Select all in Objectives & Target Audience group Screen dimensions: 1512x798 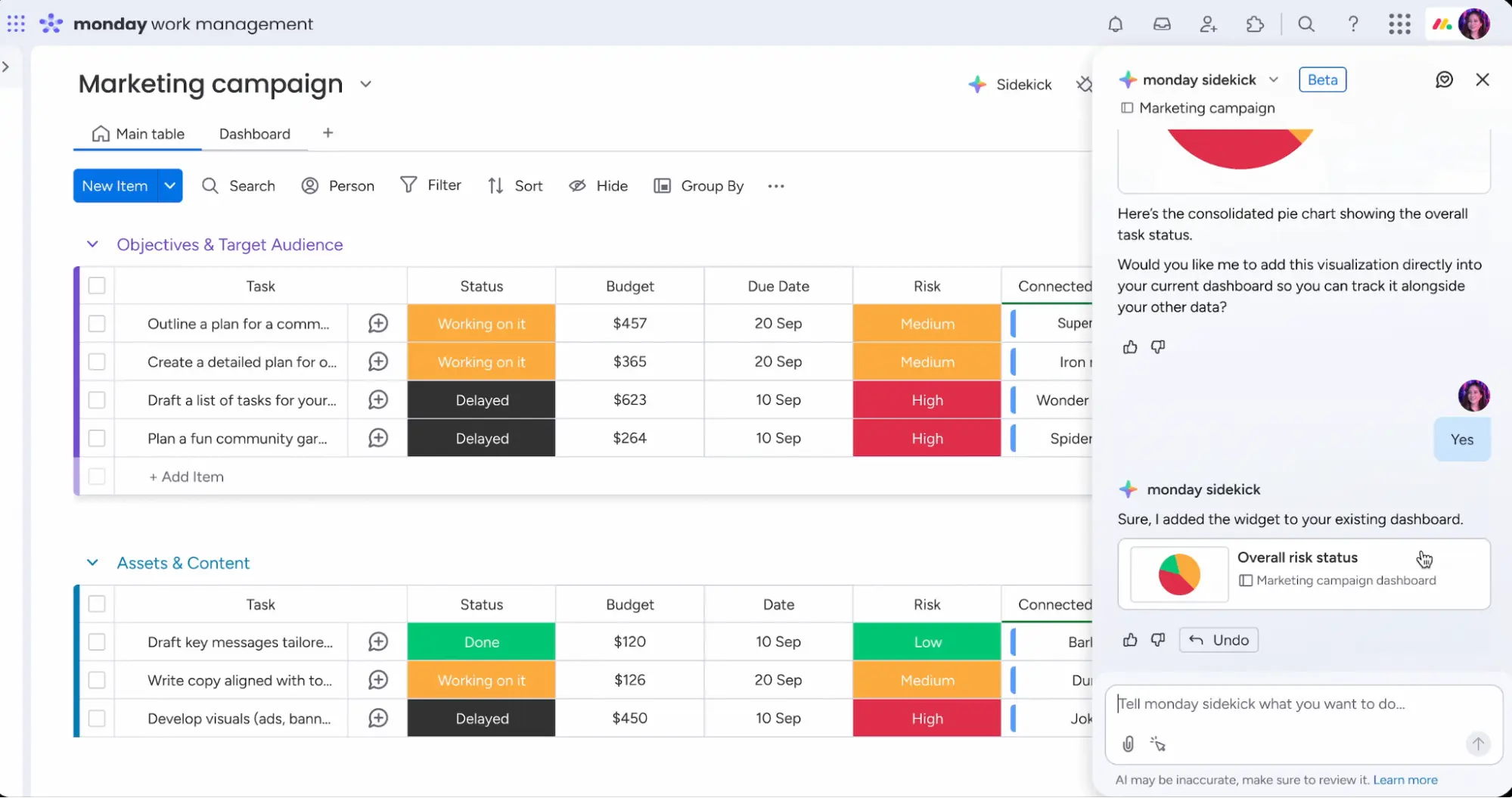pos(97,286)
